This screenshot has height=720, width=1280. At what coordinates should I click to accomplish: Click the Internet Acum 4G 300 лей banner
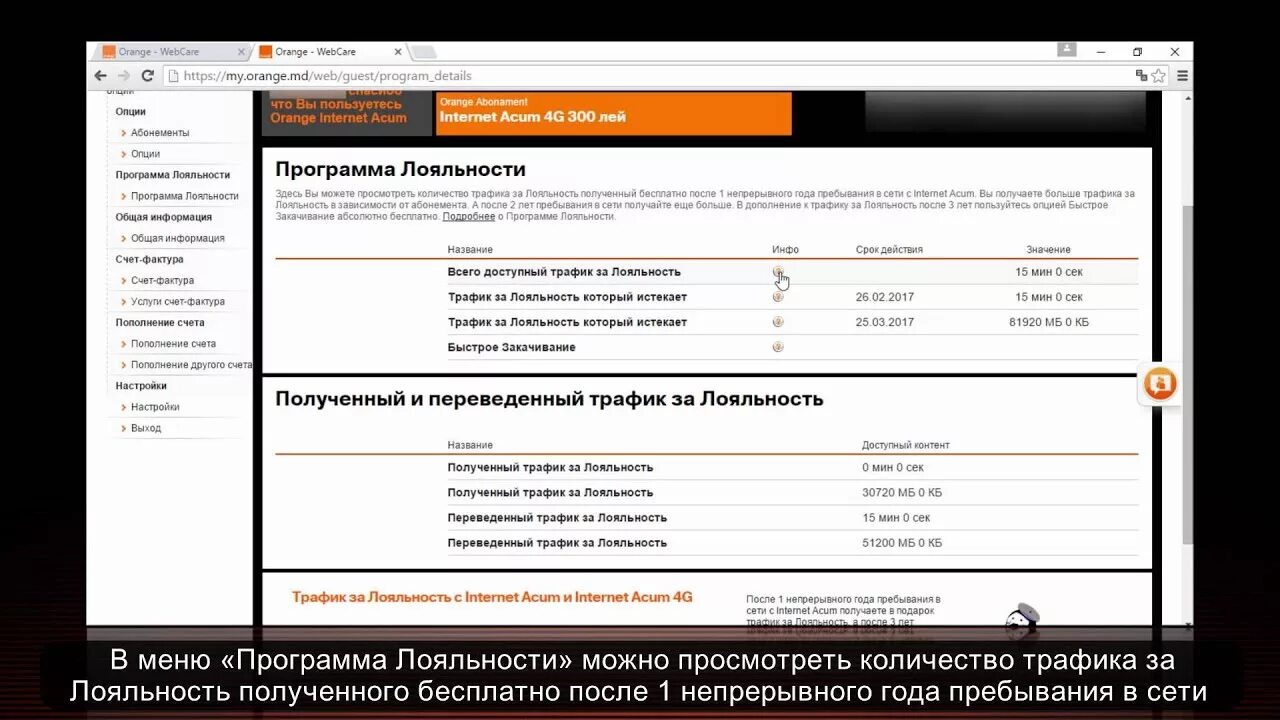(614, 113)
